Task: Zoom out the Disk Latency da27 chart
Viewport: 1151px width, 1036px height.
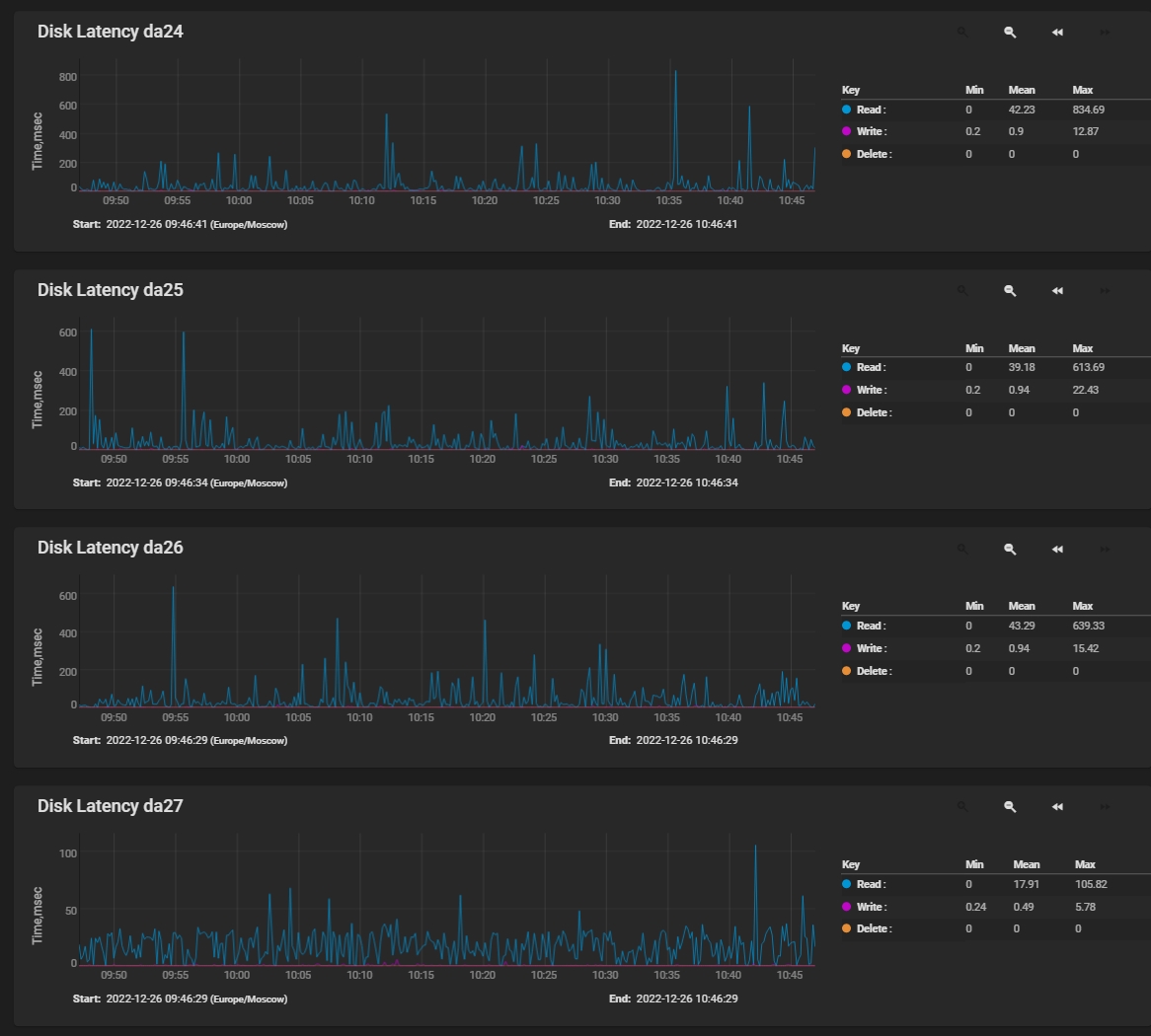Action: pyautogui.click(x=1010, y=807)
